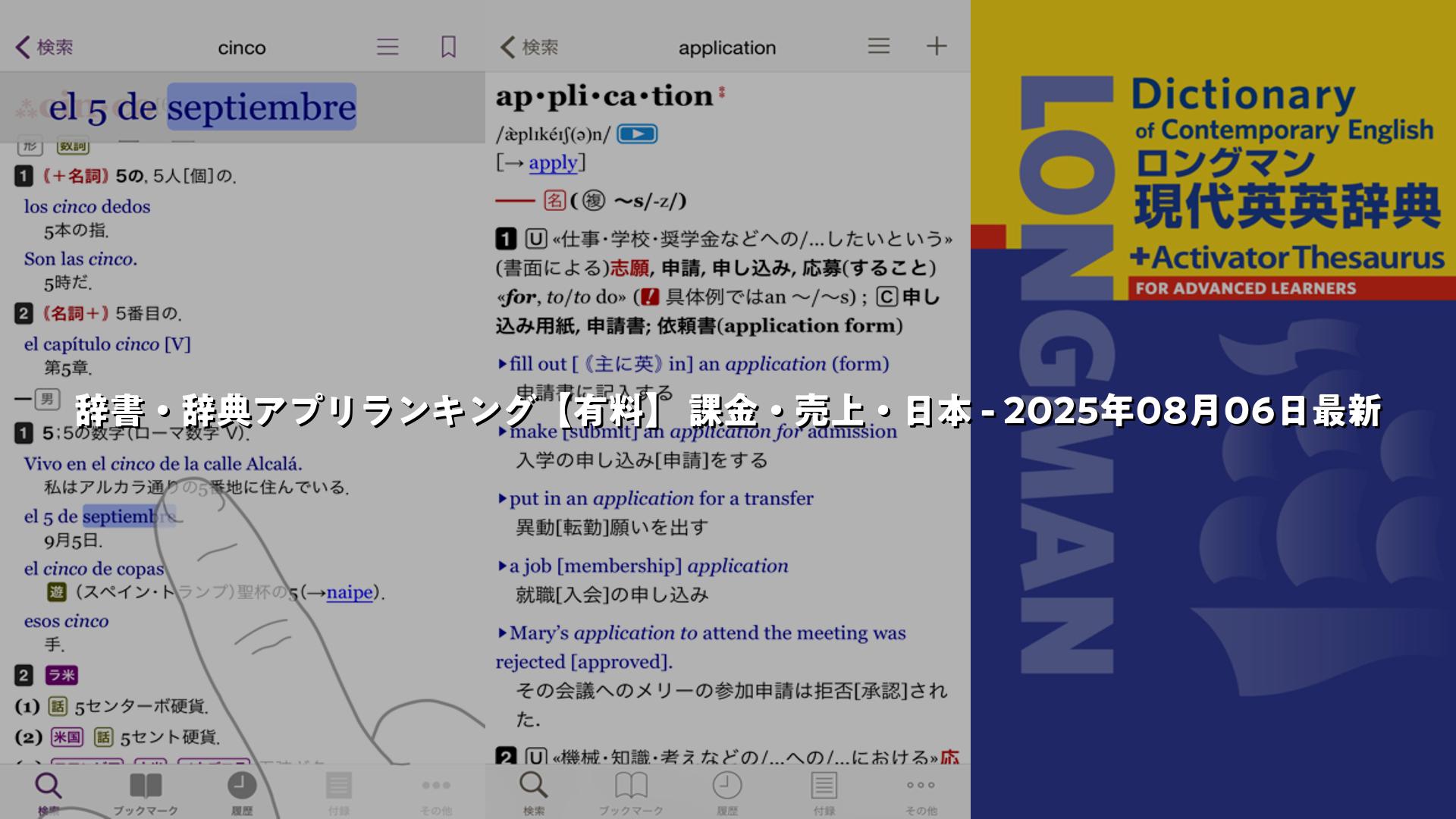Viewport: 1456px width, 819px height.
Task: Tap example 'los cinco dedos'
Action: coord(87,206)
